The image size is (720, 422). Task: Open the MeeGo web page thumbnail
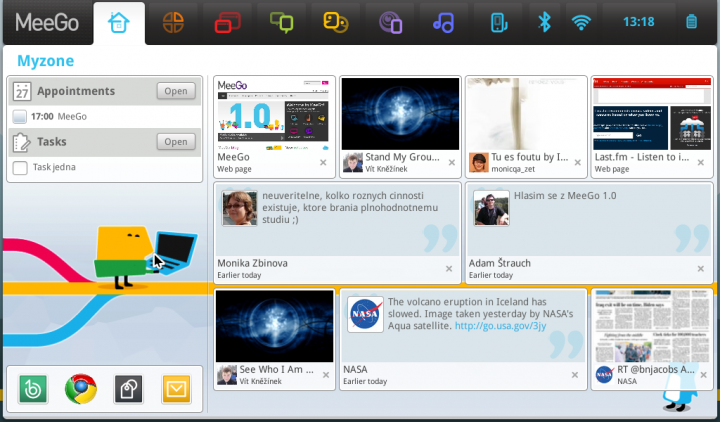(274, 114)
